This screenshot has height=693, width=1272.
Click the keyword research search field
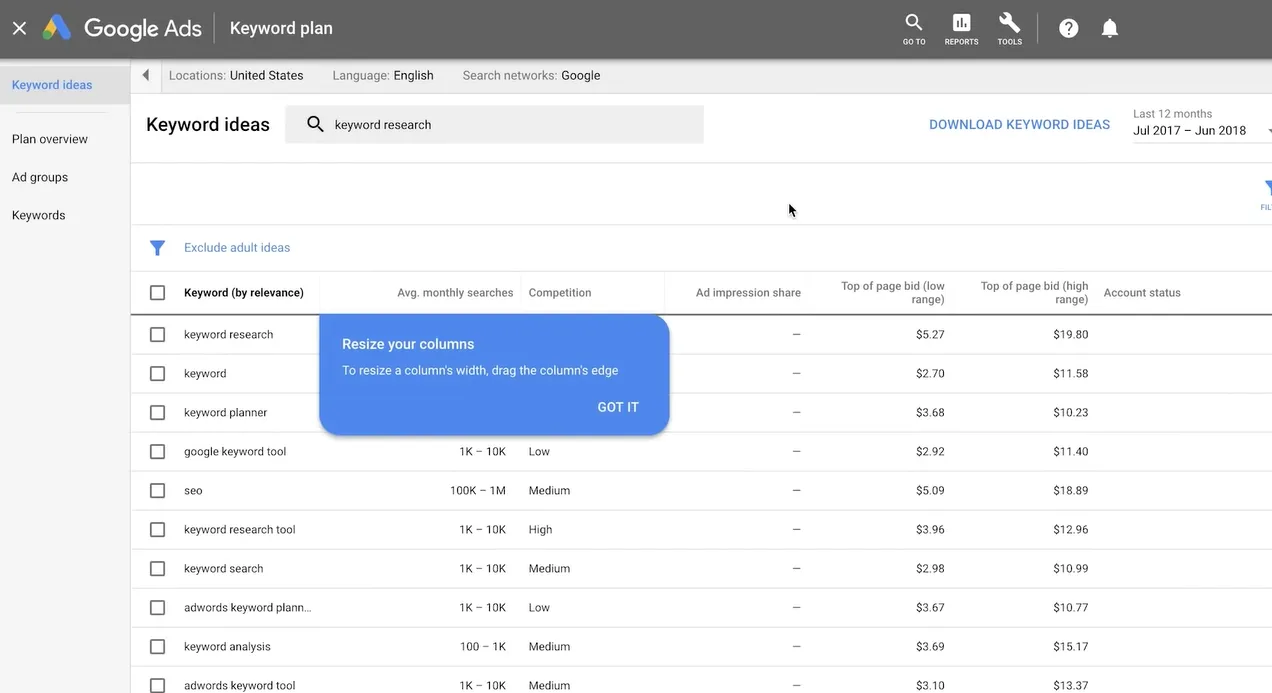click(x=494, y=125)
